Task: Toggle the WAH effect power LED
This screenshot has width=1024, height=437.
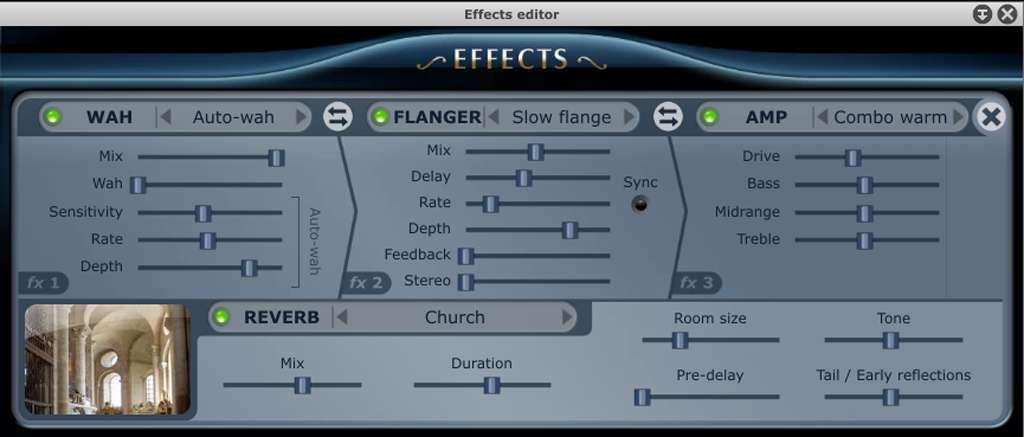Action: tap(51, 117)
